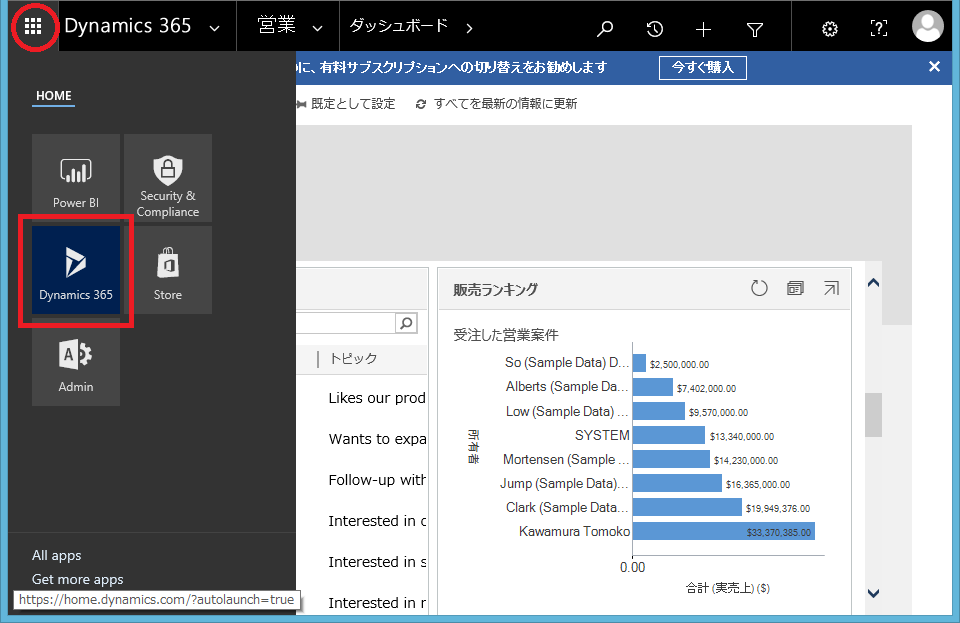Click 既定として設定 command
Image resolution: width=960 pixels, height=623 pixels.
347,104
